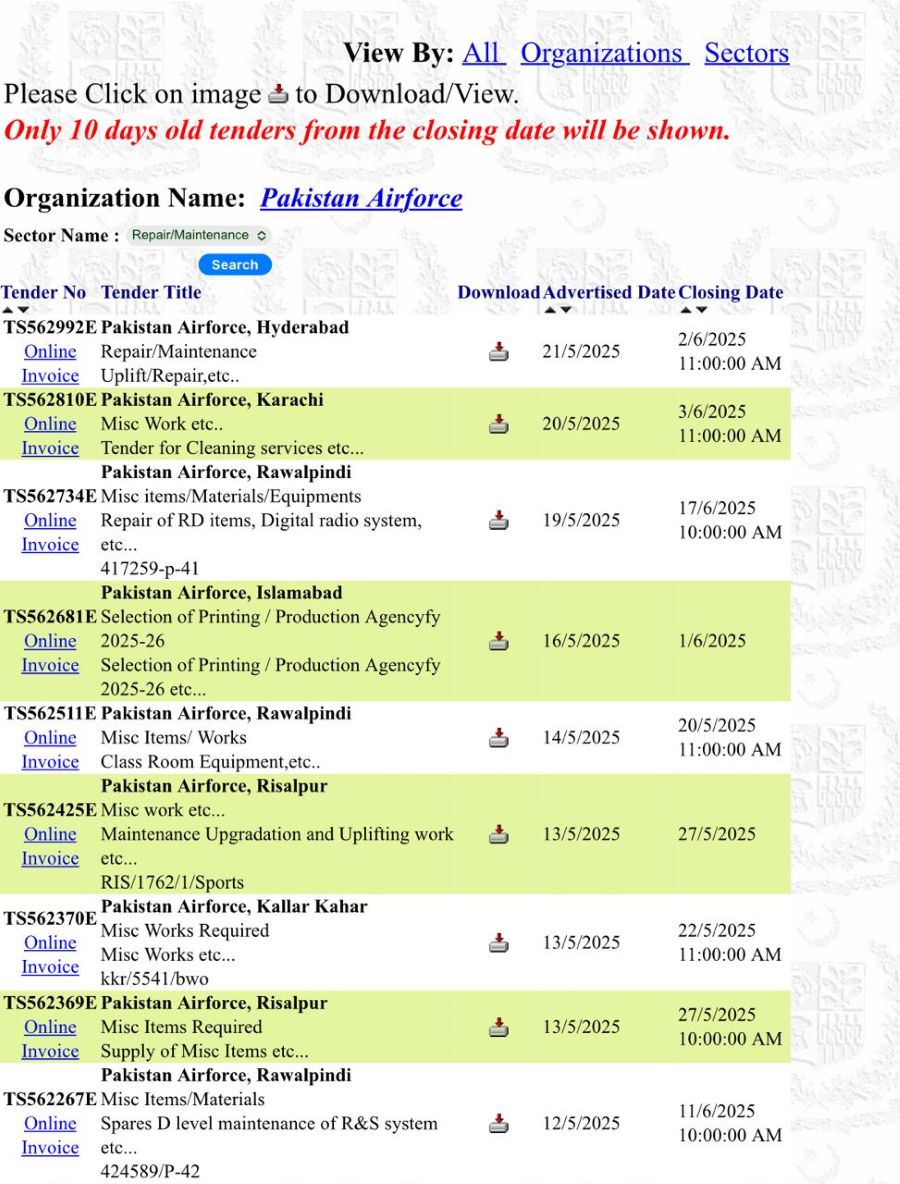The height and width of the screenshot is (1184, 900).
Task: Download tender TS562425E Risalpur sports document
Action: [x=498, y=834]
